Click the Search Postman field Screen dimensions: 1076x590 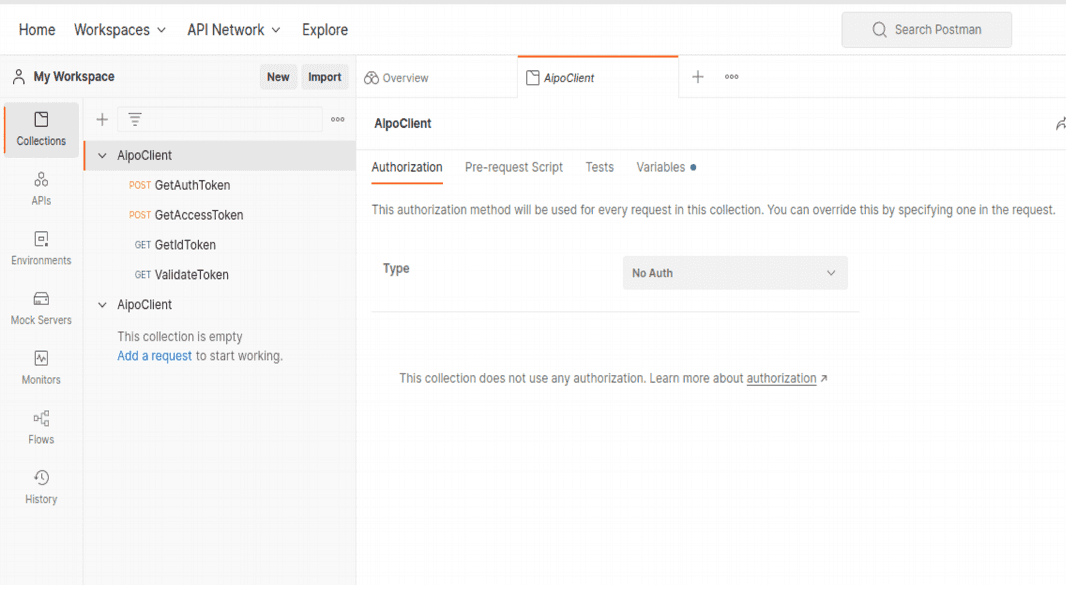[x=926, y=30]
